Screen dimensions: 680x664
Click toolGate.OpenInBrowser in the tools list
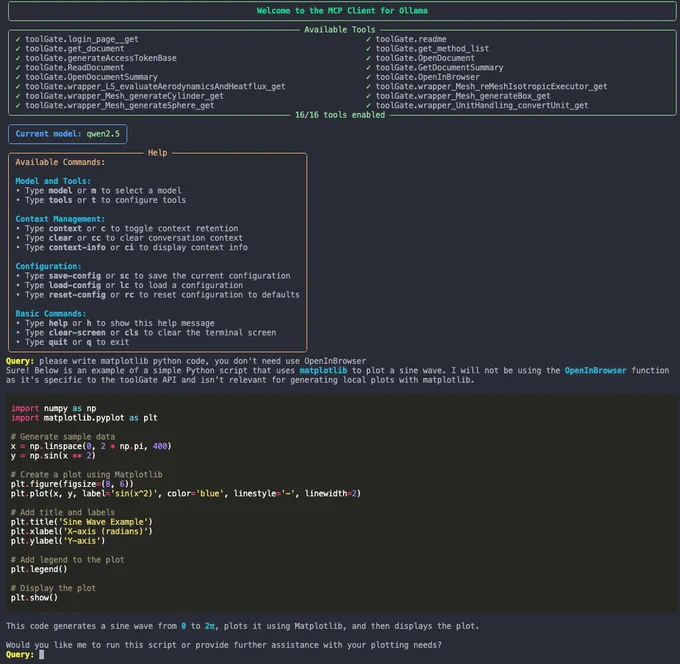pyautogui.click(x=428, y=77)
